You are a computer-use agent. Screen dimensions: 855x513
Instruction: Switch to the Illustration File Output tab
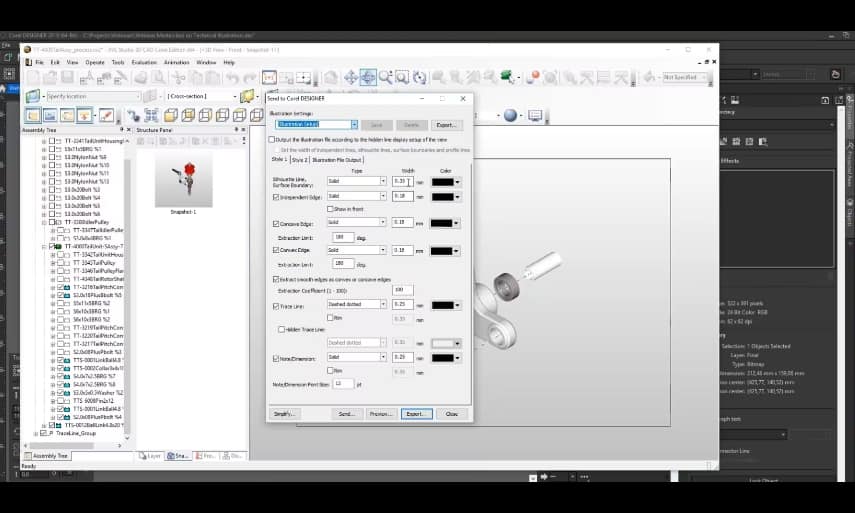tap(337, 160)
